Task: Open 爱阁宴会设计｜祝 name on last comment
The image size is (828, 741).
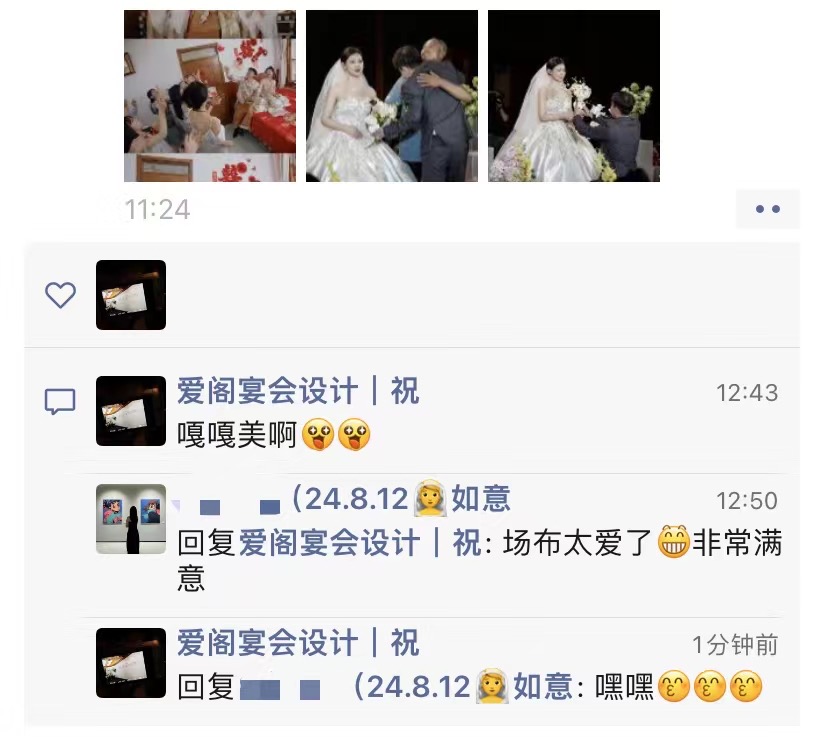Action: point(298,643)
